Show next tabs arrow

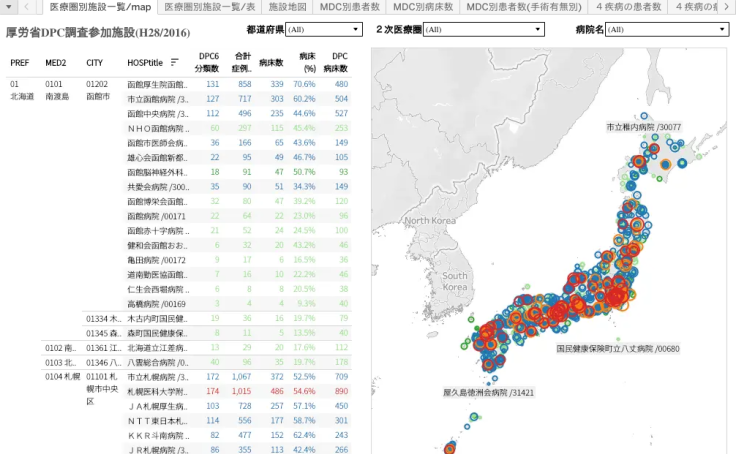pyautogui.click(x=727, y=7)
